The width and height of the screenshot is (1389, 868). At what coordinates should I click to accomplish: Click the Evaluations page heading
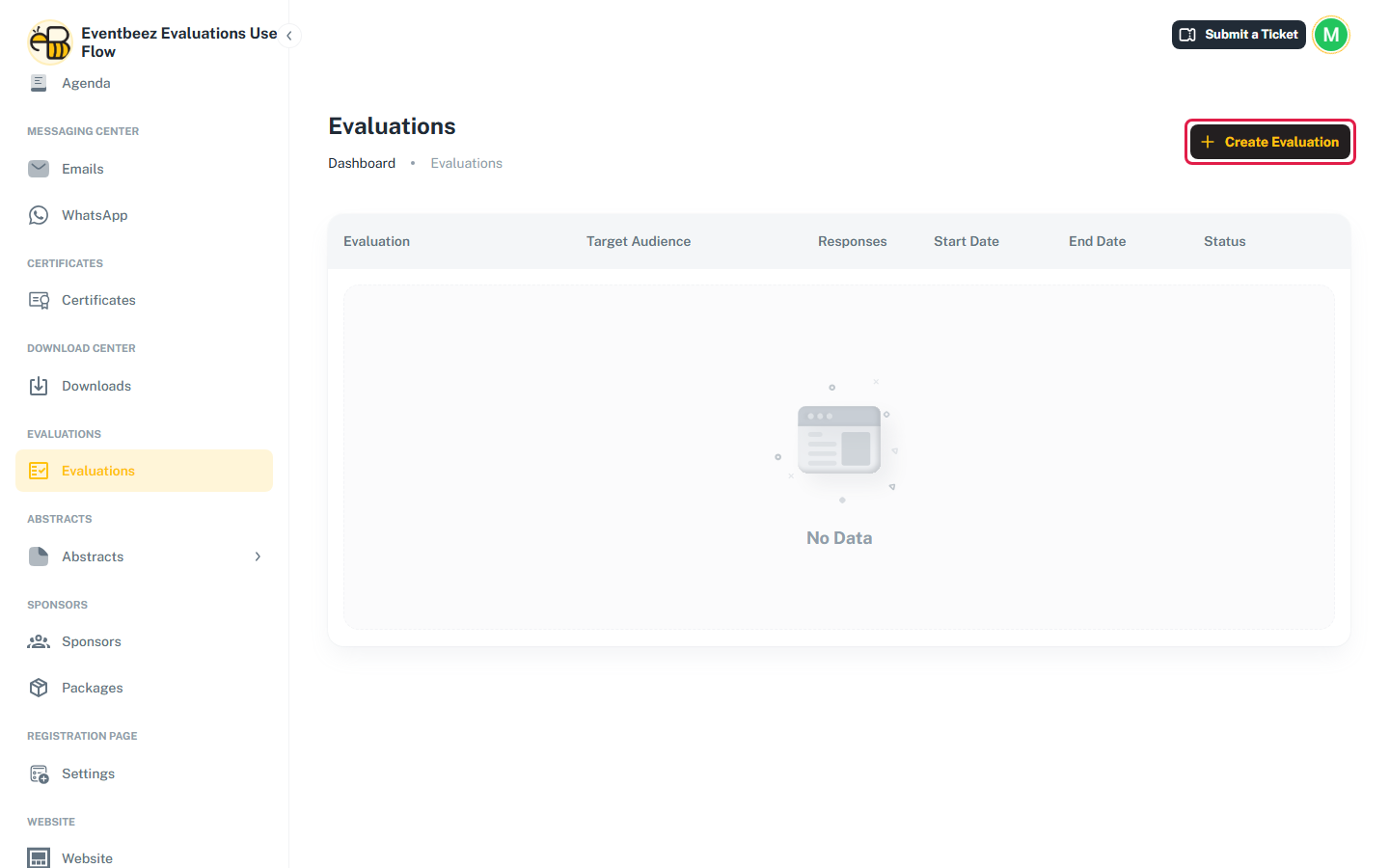[x=392, y=126]
